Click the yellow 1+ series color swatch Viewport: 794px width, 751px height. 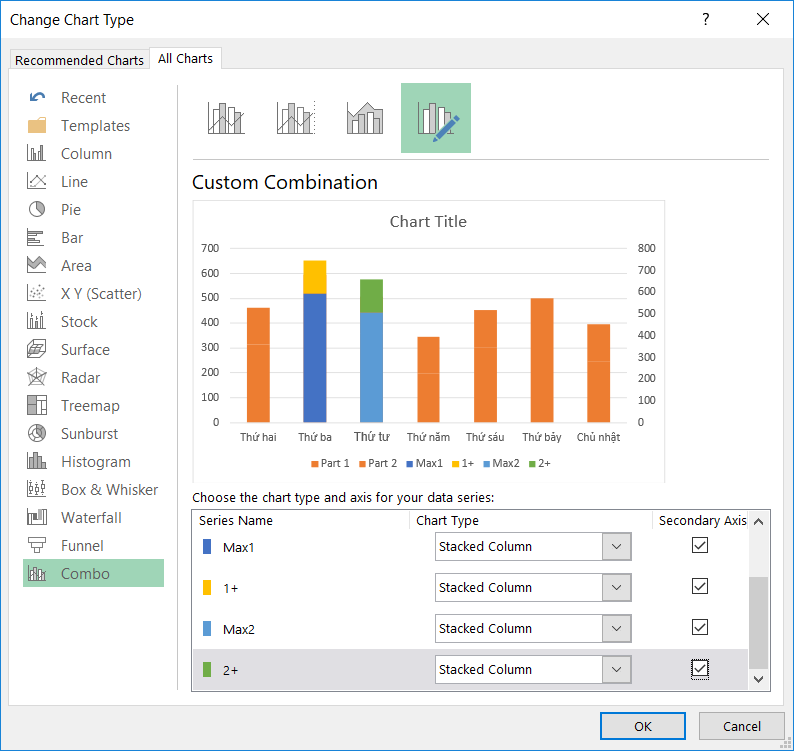(x=207, y=588)
